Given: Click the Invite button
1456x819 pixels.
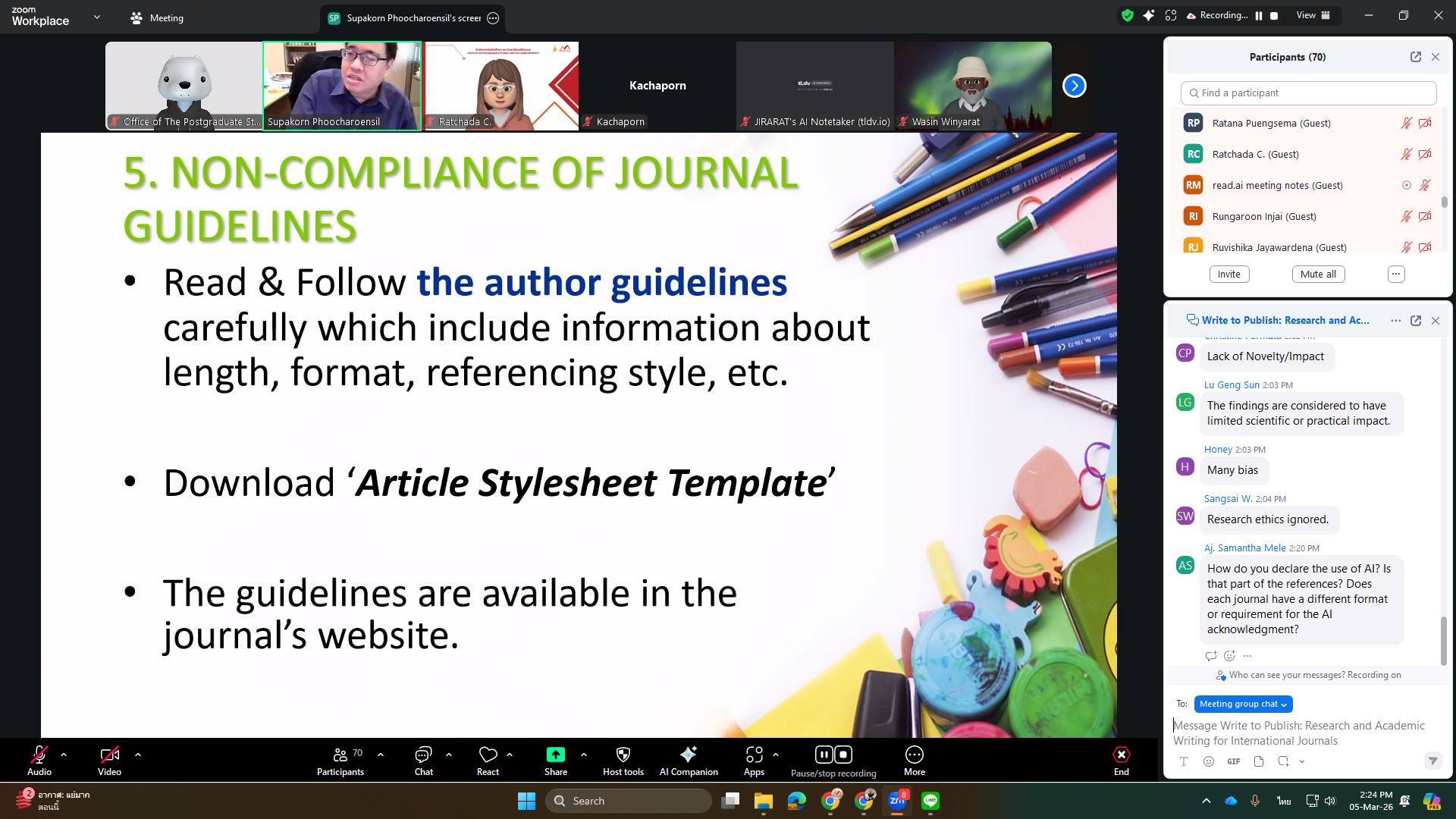Looking at the screenshot, I should coord(1228,275).
